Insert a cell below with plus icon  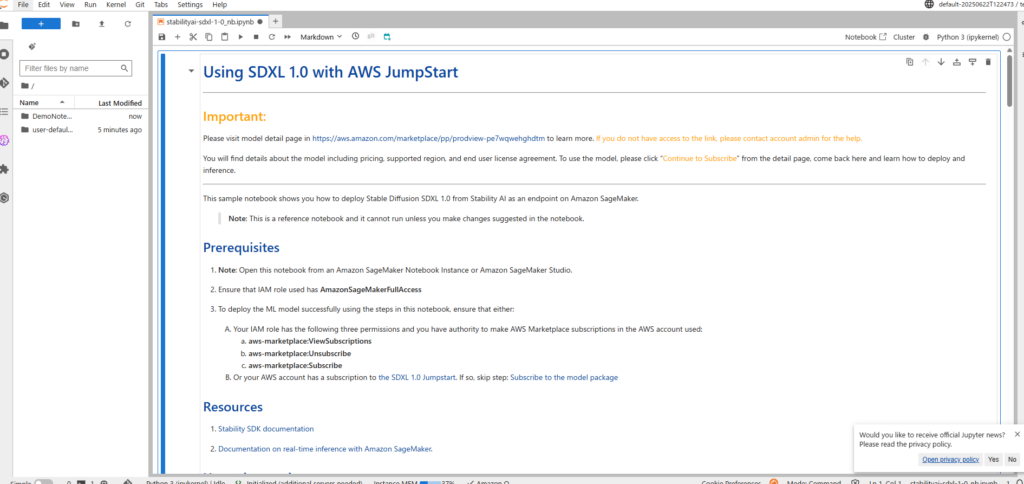[177, 37]
